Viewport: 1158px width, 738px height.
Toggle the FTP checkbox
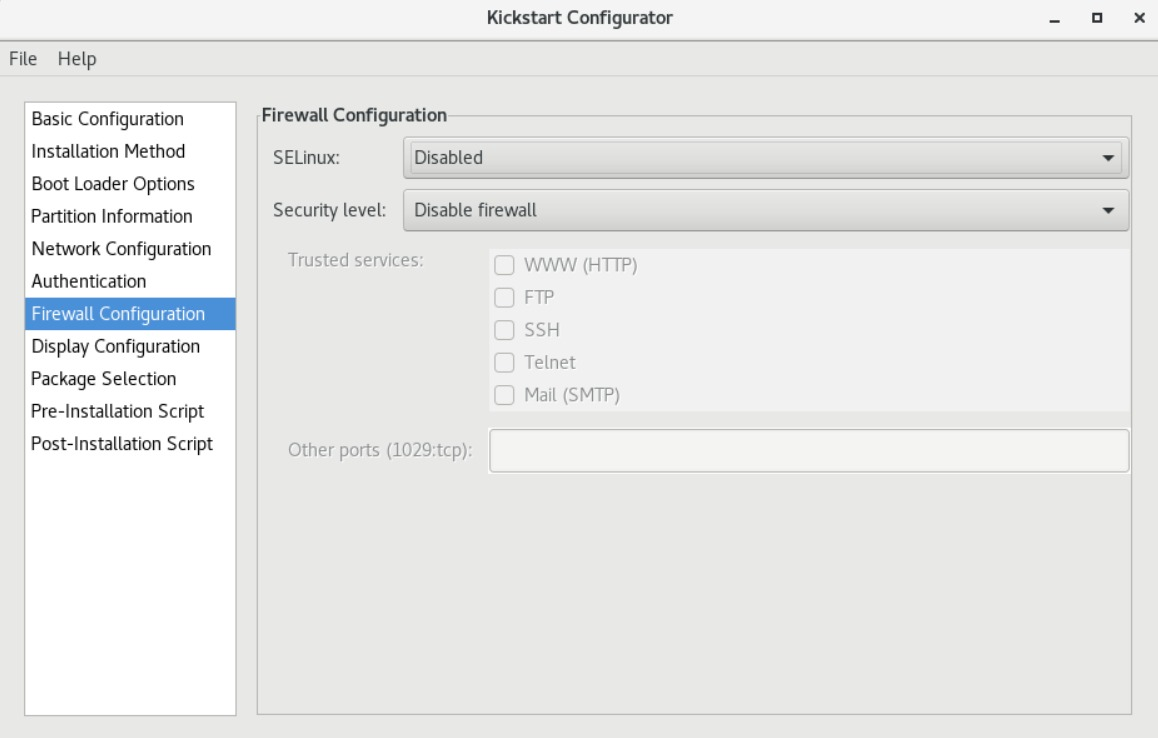(505, 297)
